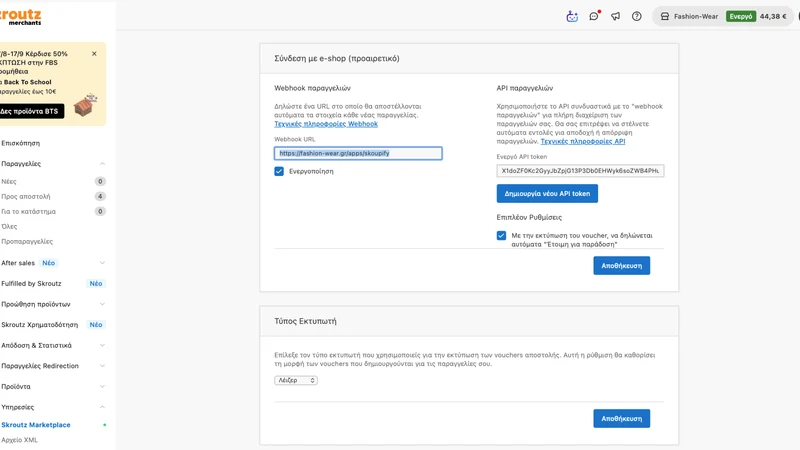The width and height of the screenshot is (800, 450).
Task: Open the help question mark icon
Action: click(x=637, y=16)
